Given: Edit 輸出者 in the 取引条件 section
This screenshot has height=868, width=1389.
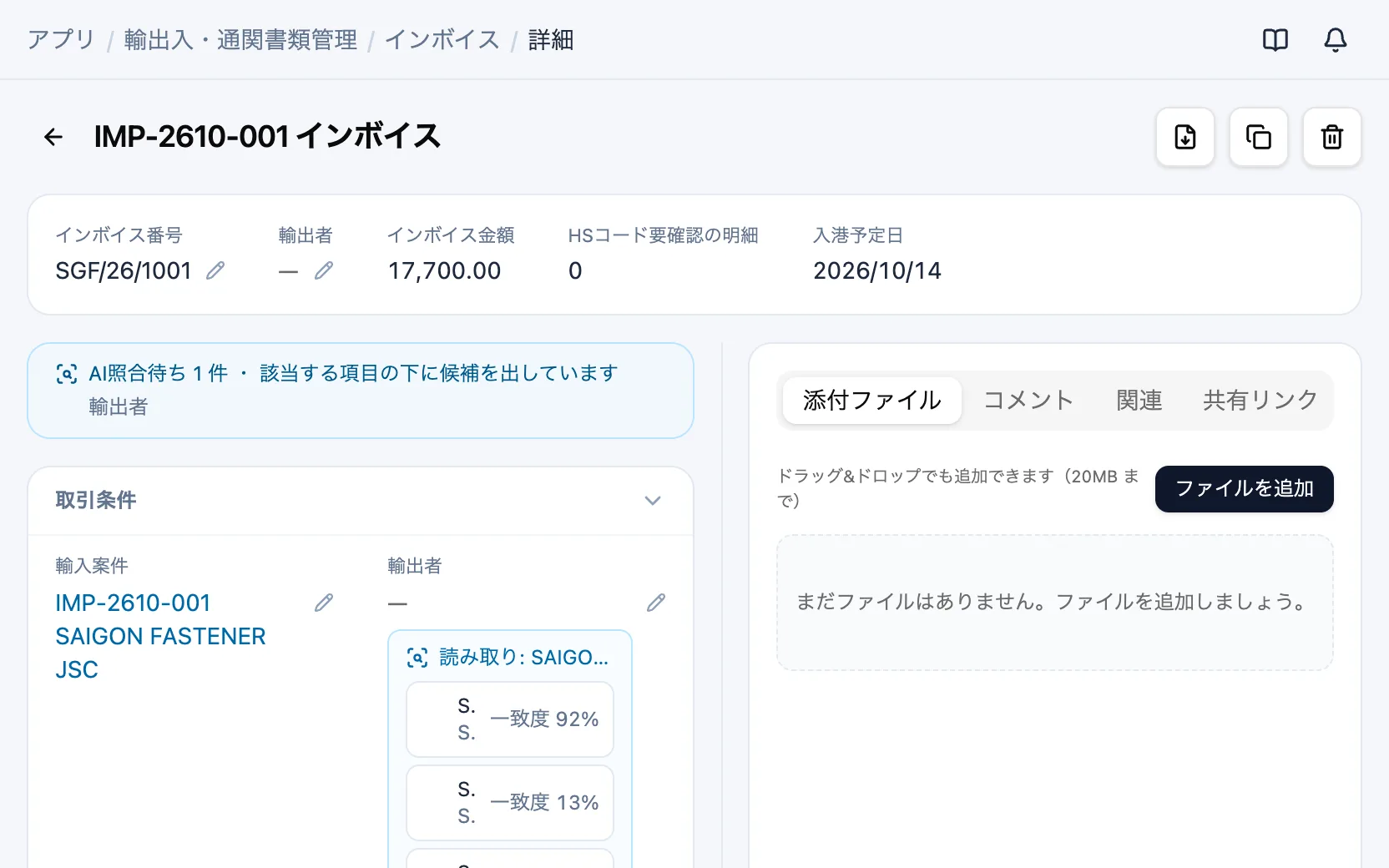Looking at the screenshot, I should tap(656, 603).
